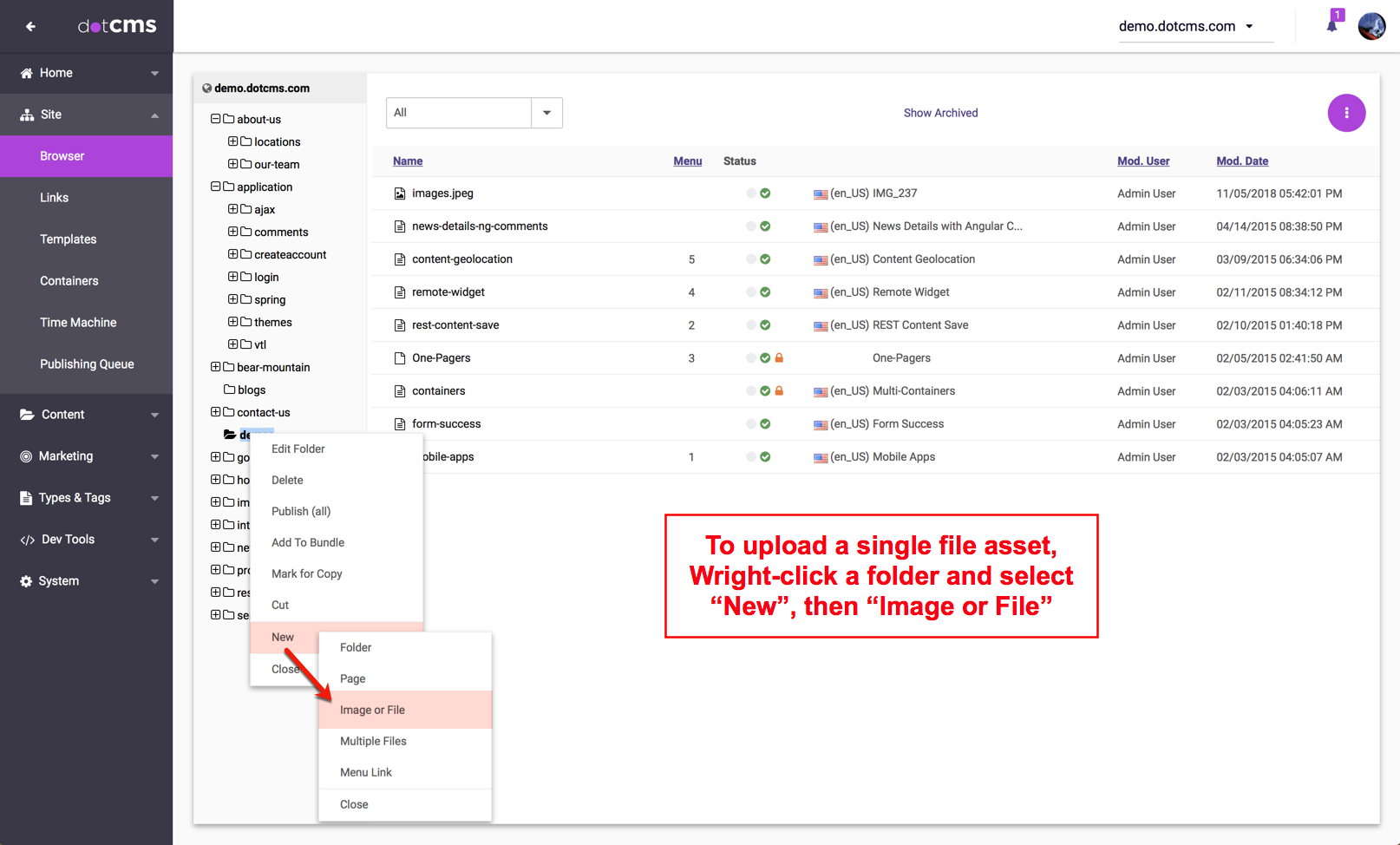Expand the Content navigation section
The image size is (1400, 845).
pos(87,415)
